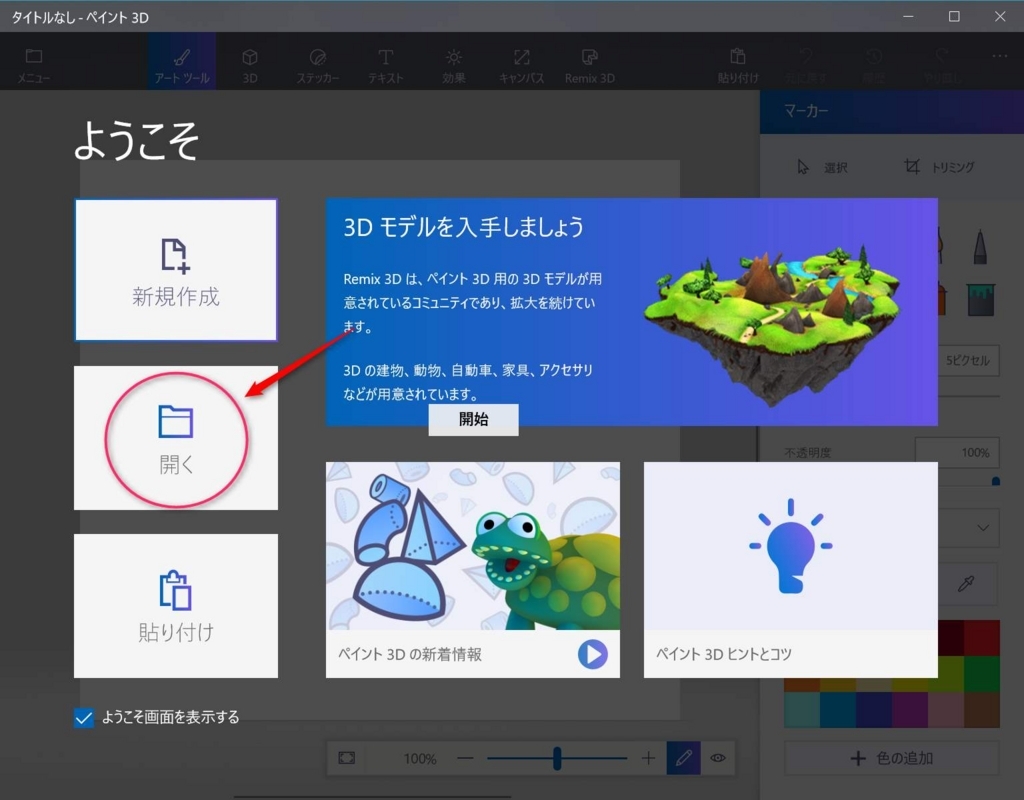The image size is (1024, 800).
Task: Expand the material dropdown chevron
Action: [x=983, y=528]
